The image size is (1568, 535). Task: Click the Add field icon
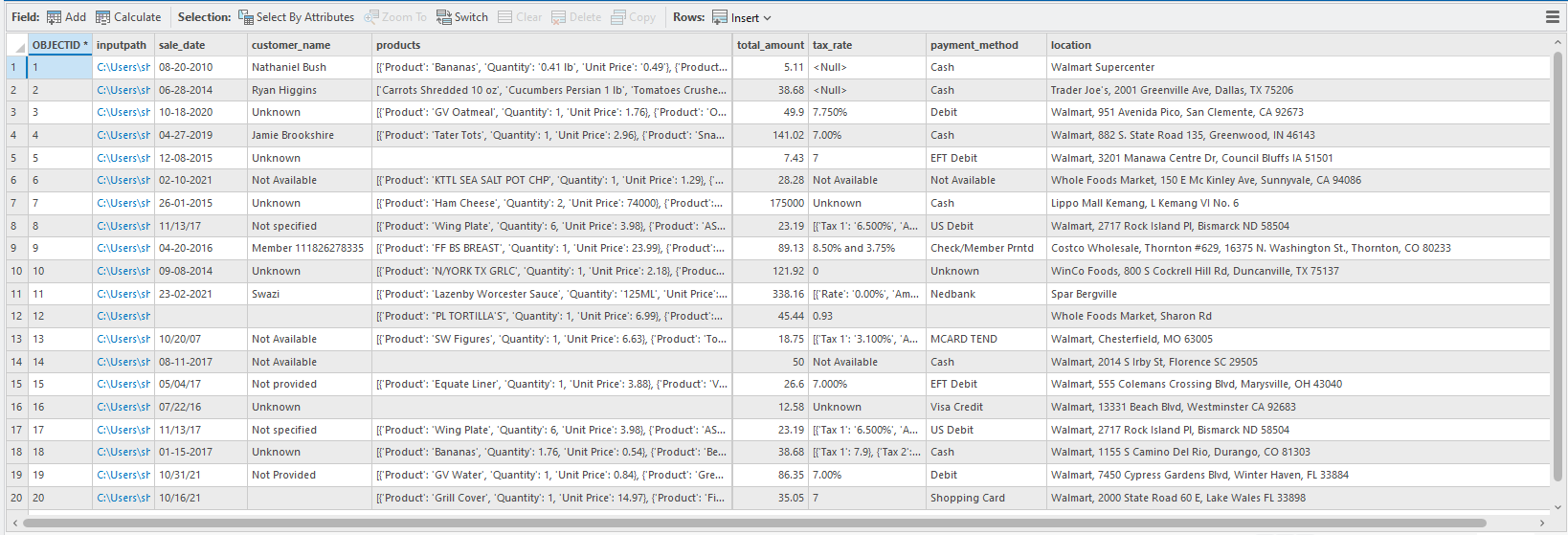[x=55, y=17]
